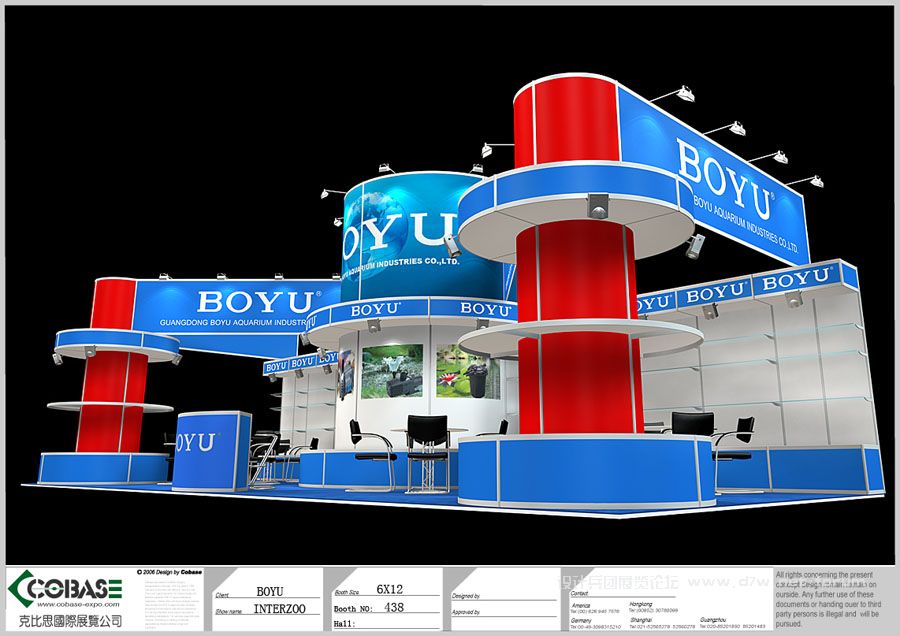Select the 'Guangzhou' contact entry
Screen dimensions: 900x636
pos(733,623)
